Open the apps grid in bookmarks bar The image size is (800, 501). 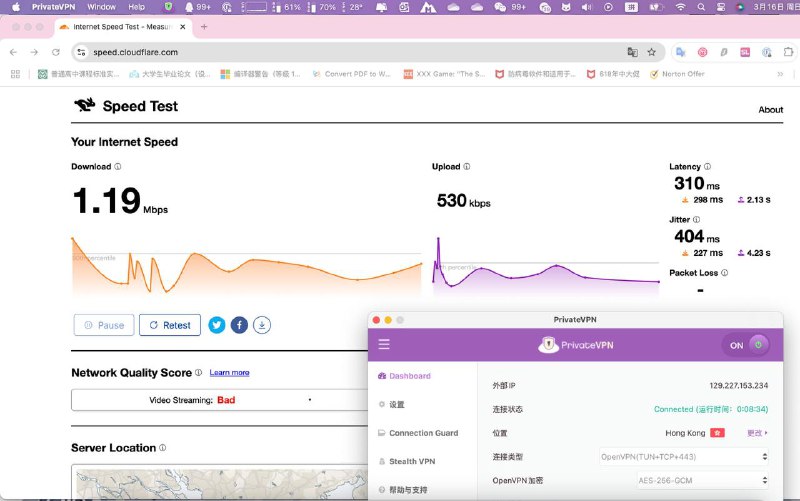pyautogui.click(x=15, y=74)
